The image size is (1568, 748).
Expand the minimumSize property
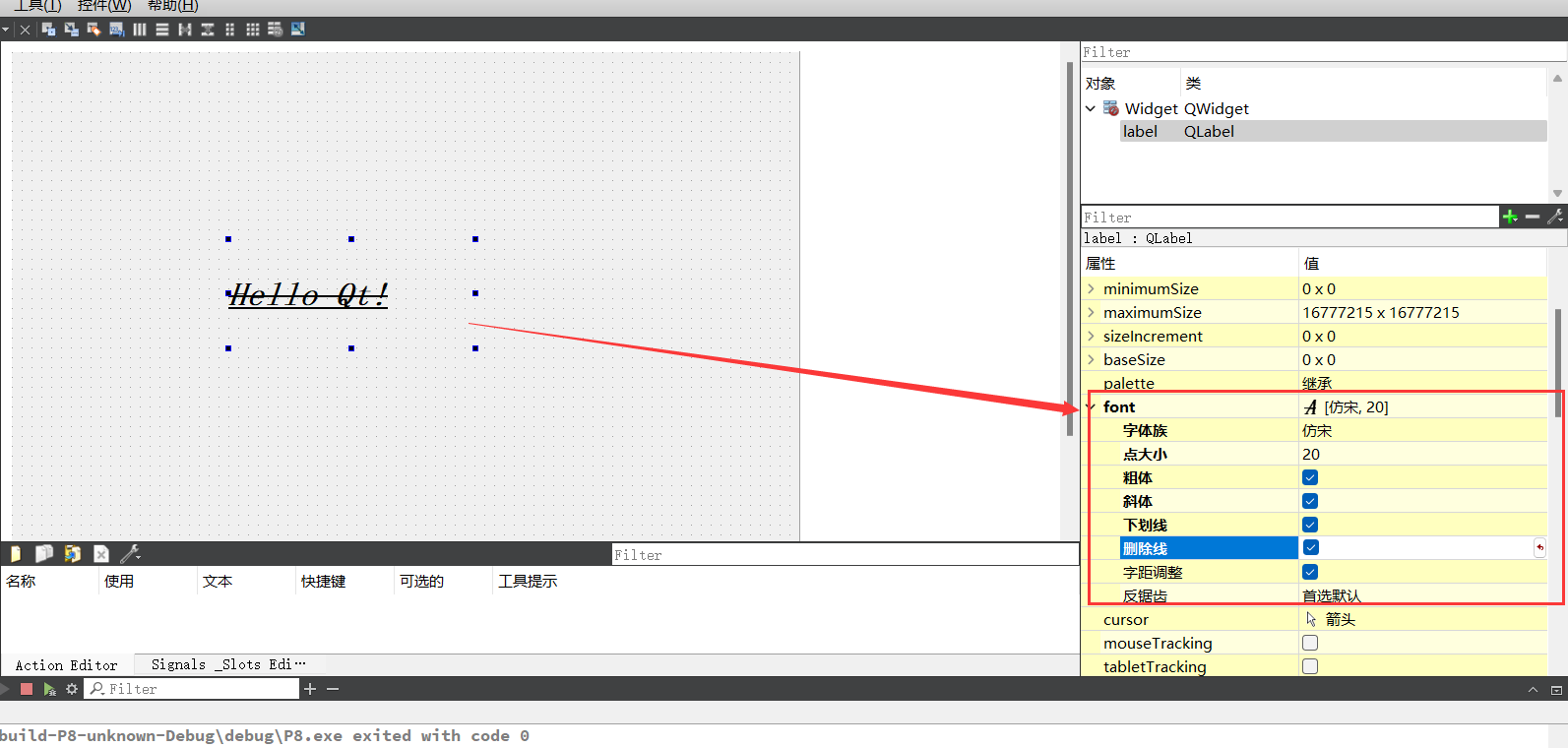tap(1091, 288)
